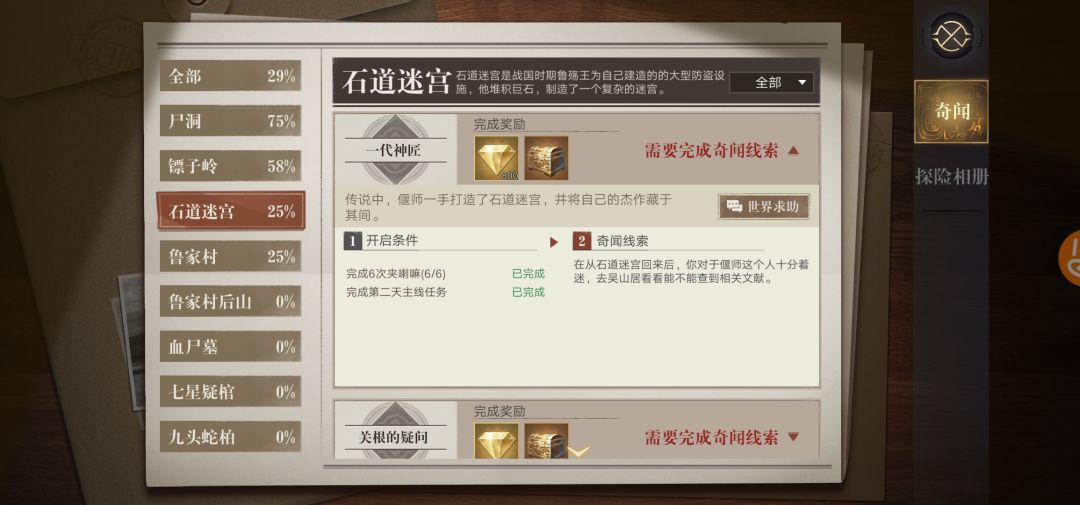Switch to the 鲁家村 25% category

[x=230, y=256]
